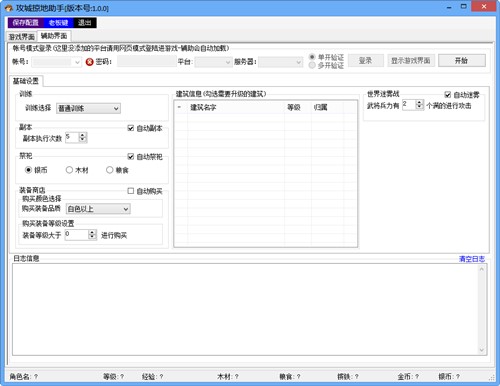Click the app icon in title bar
500x386 pixels.
point(9,8)
